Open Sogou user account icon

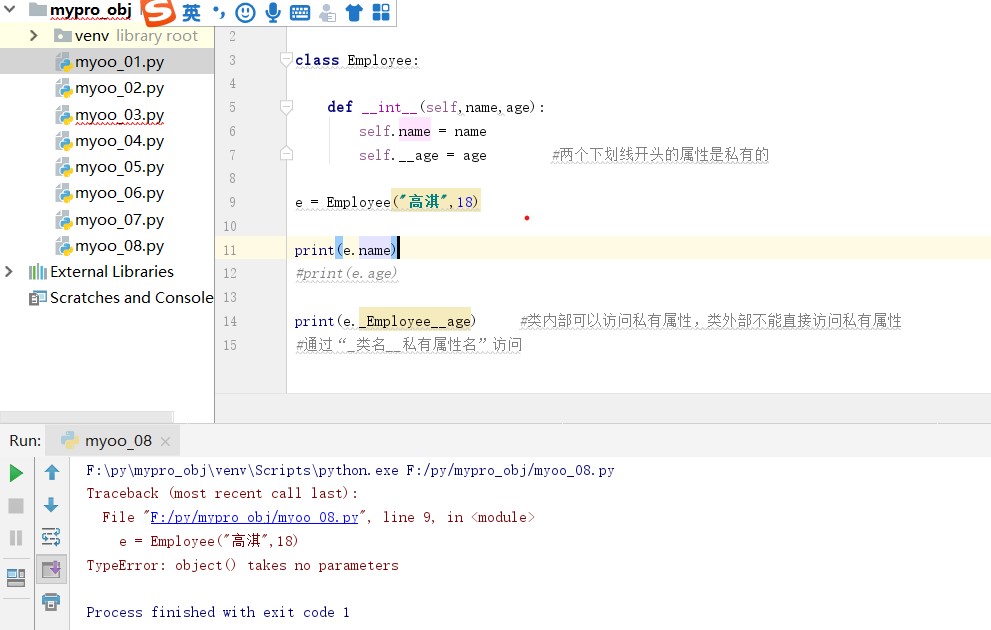(x=327, y=12)
